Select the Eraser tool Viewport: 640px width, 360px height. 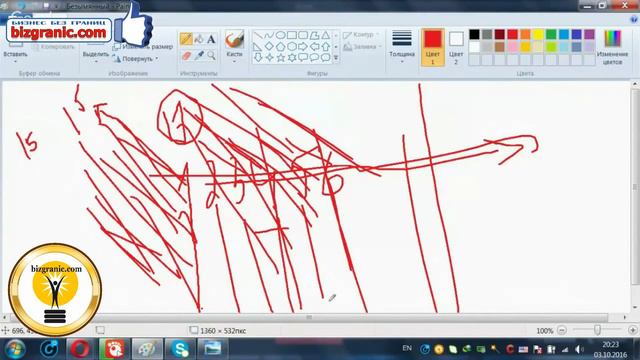186,55
